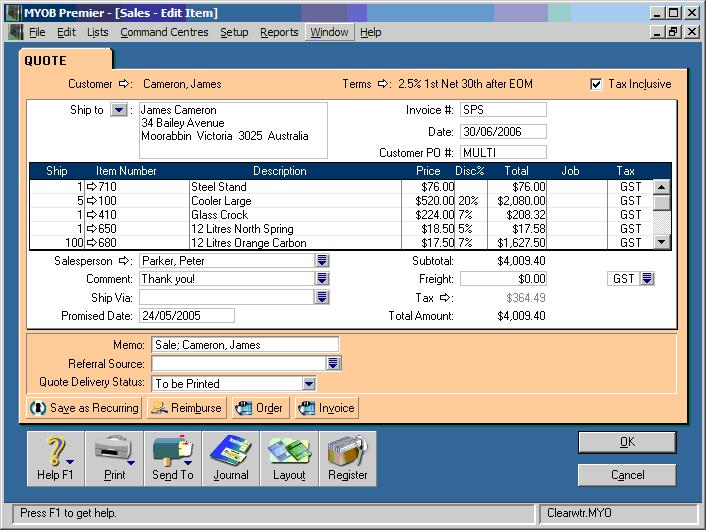The width and height of the screenshot is (706, 530).
Task: Open the Referral Source list selector
Action: pos(333,363)
